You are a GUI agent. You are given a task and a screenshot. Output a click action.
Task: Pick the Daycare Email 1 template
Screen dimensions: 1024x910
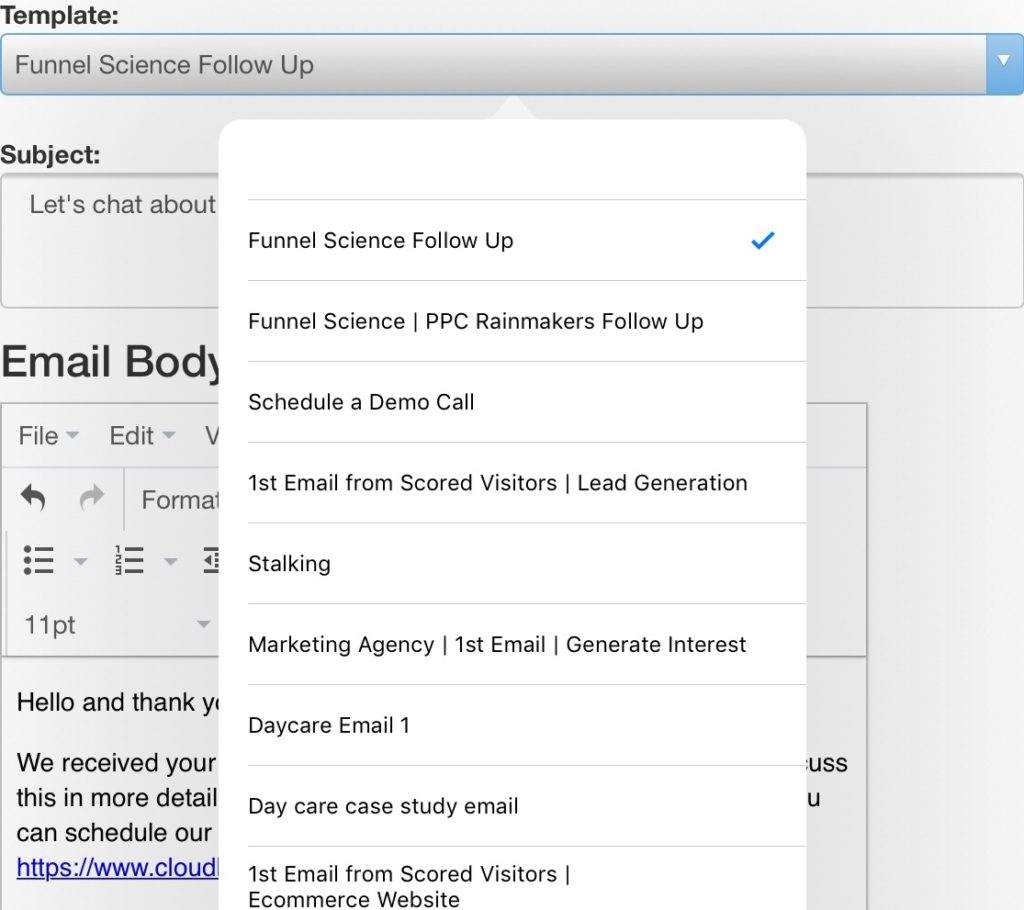329,726
